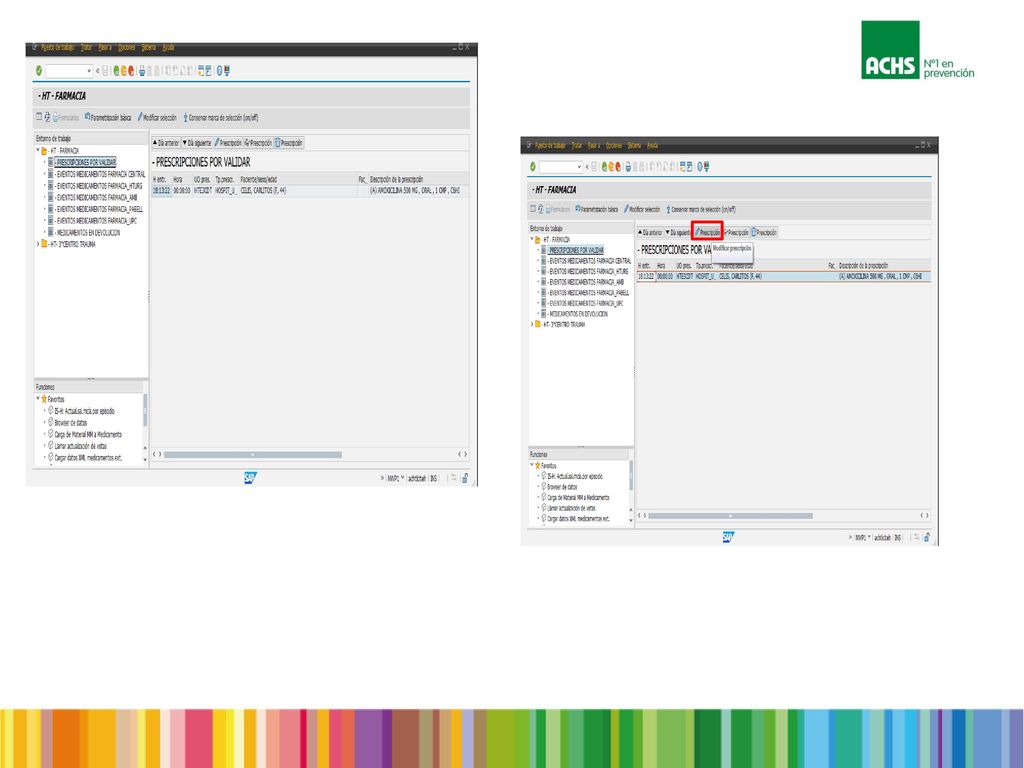Click the green Enter checkmark in left window
Screen dimensions: 1024x768
pyautogui.click(x=39, y=71)
